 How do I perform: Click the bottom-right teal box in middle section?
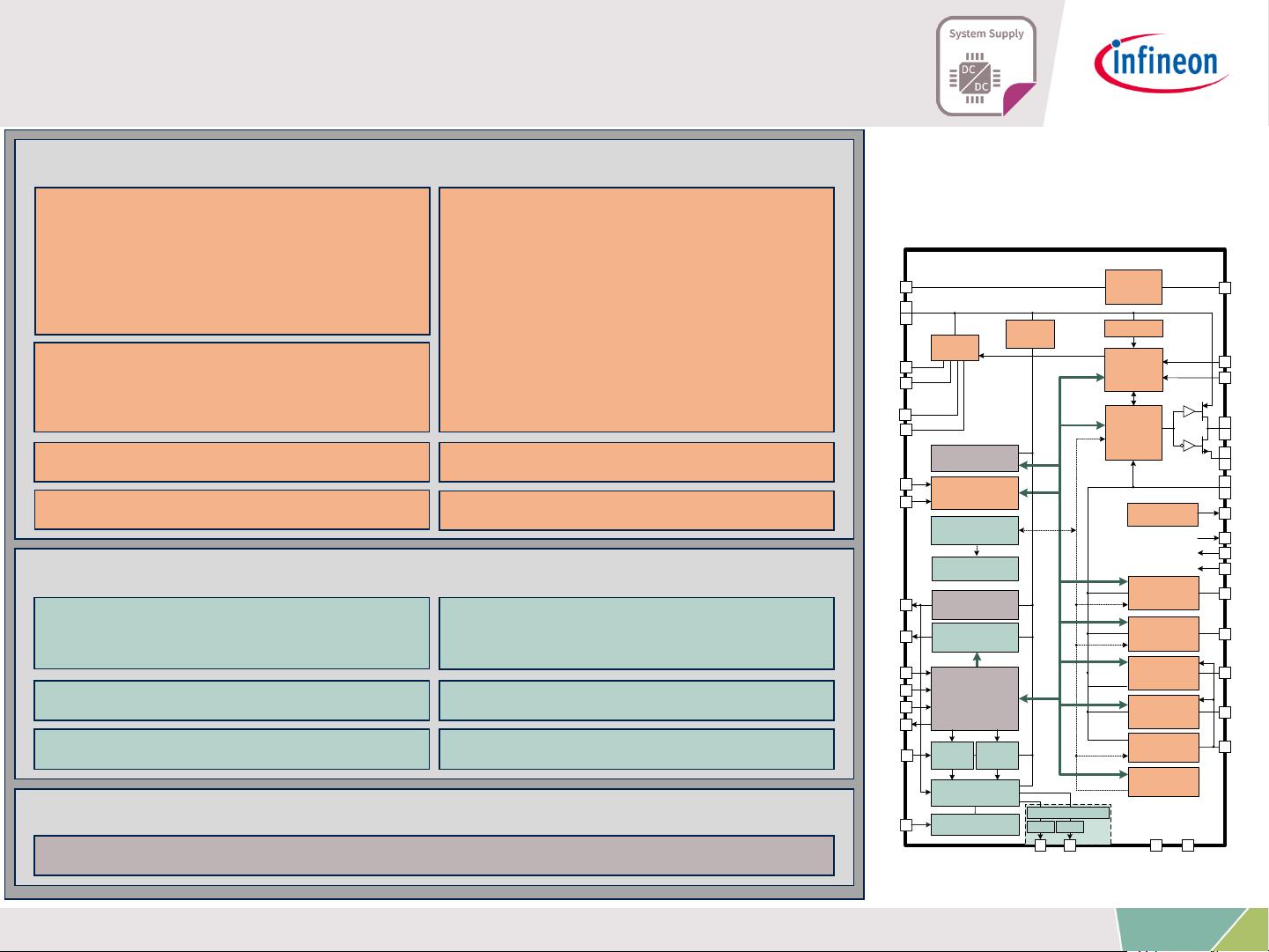coord(636,749)
